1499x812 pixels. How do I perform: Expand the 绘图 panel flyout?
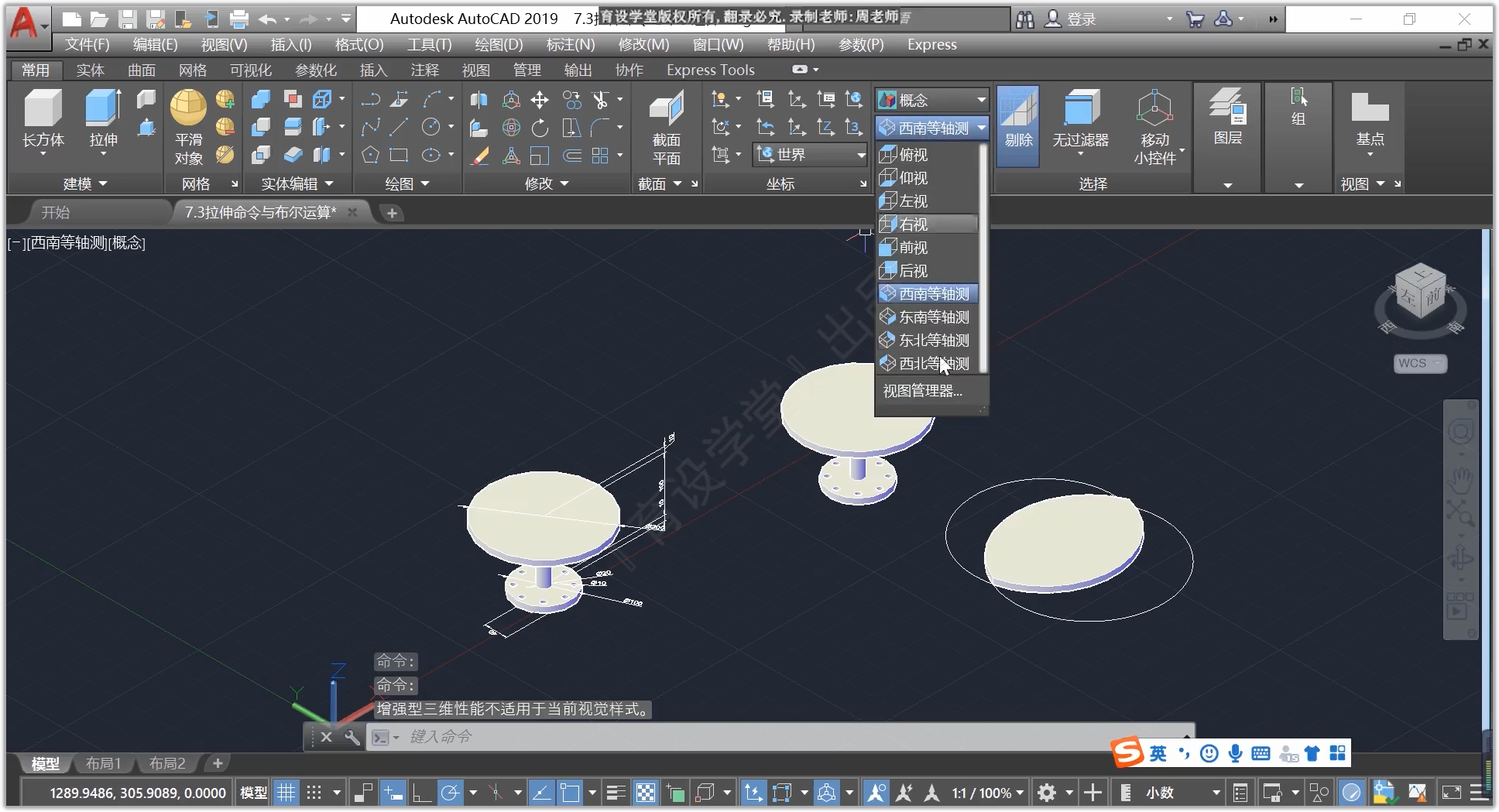406,183
